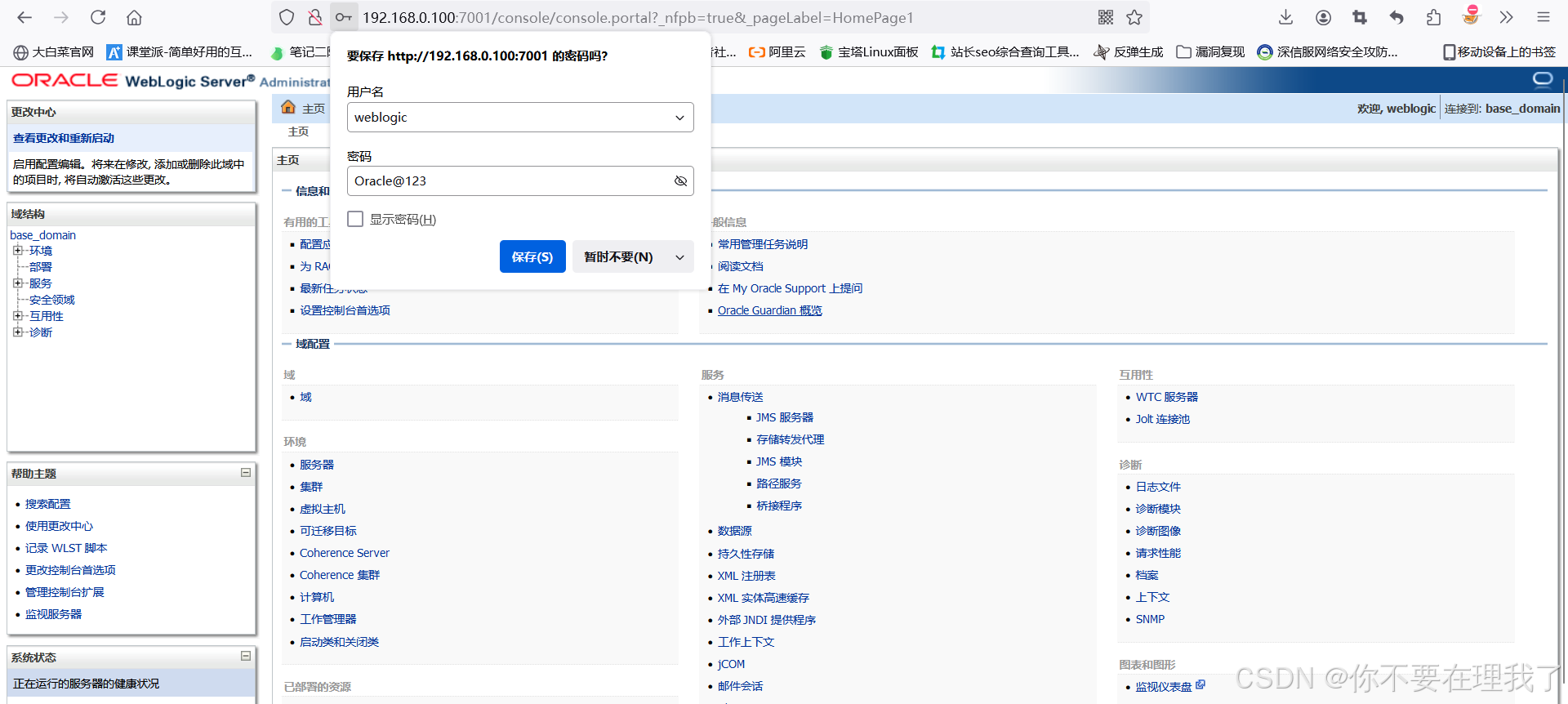The height and width of the screenshot is (704, 1568).
Task: Open the SNMP link under 诊断
Action: click(x=1150, y=619)
